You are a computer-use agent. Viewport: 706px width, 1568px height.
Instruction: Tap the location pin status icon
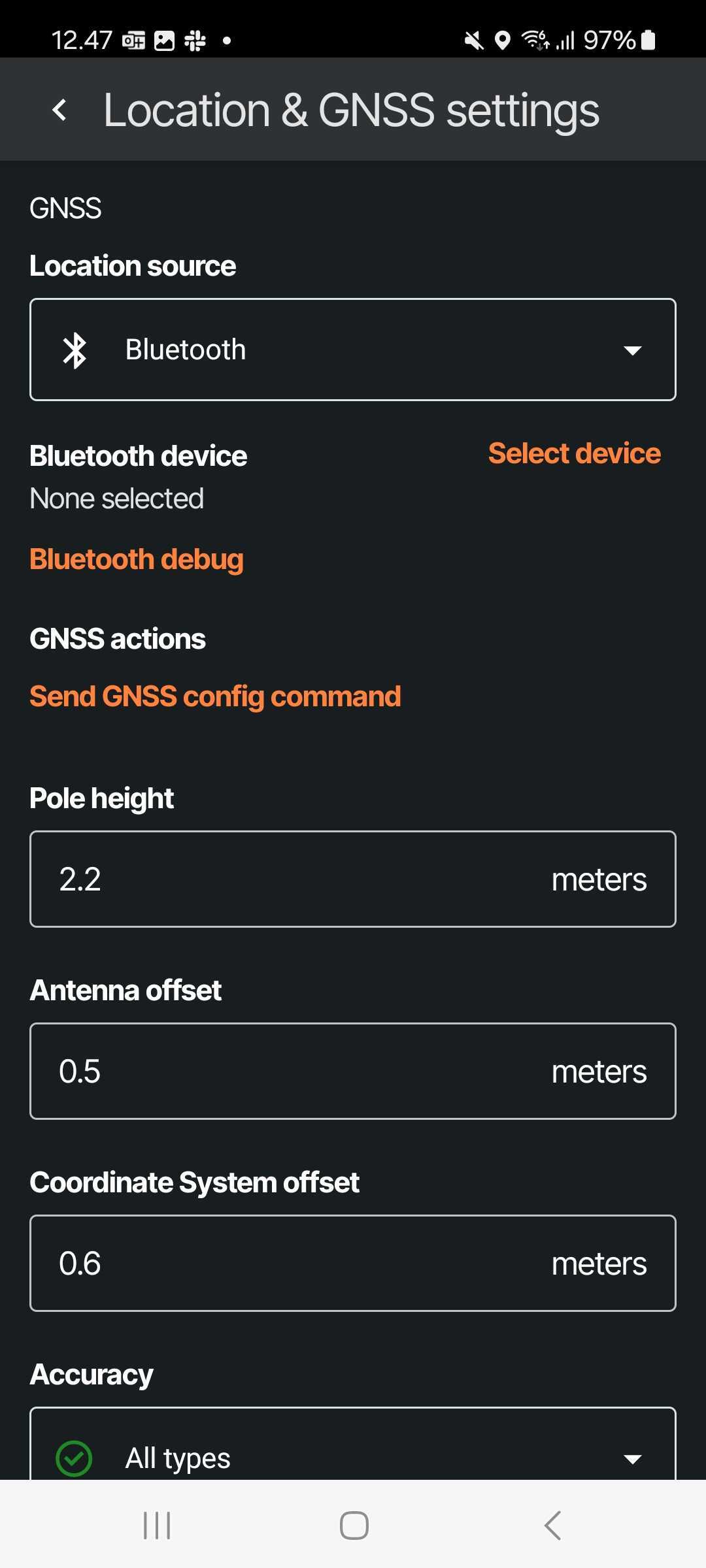(502, 41)
